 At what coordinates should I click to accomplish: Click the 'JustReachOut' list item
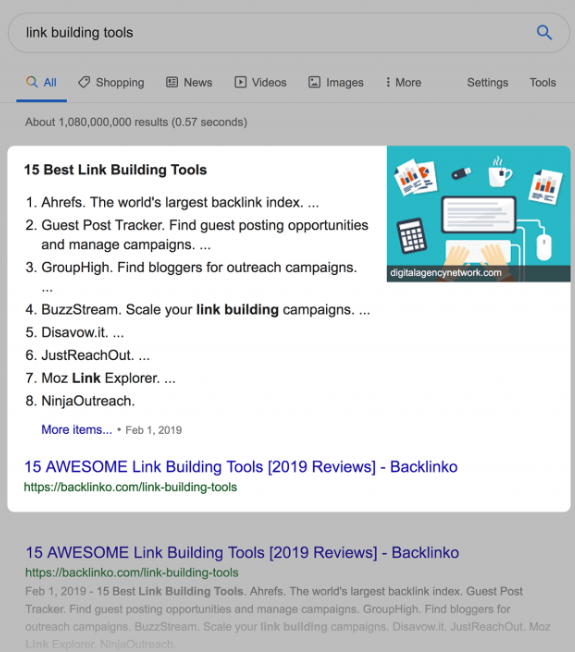coord(88,356)
